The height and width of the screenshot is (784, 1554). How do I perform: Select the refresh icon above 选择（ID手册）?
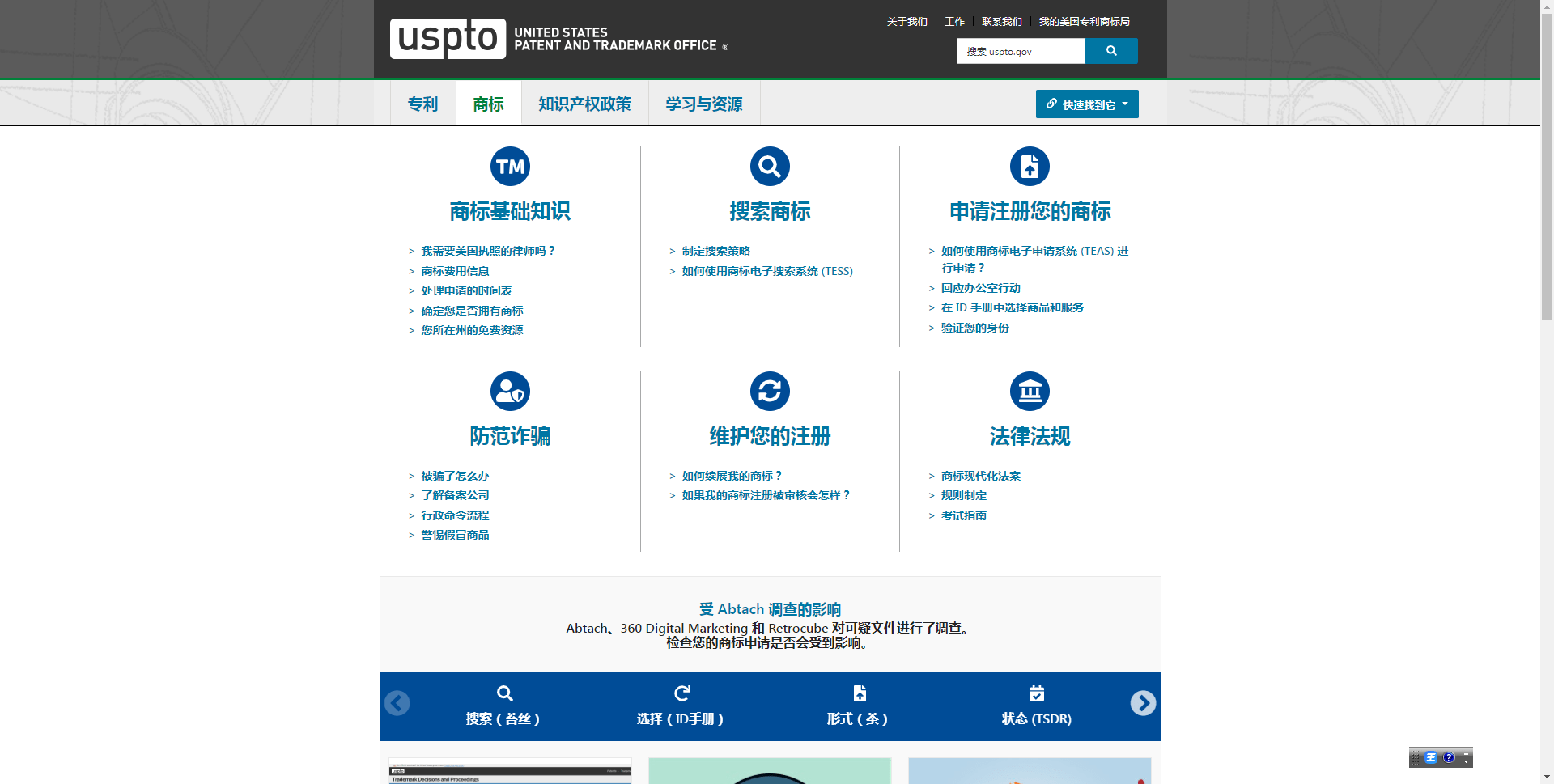pos(682,693)
